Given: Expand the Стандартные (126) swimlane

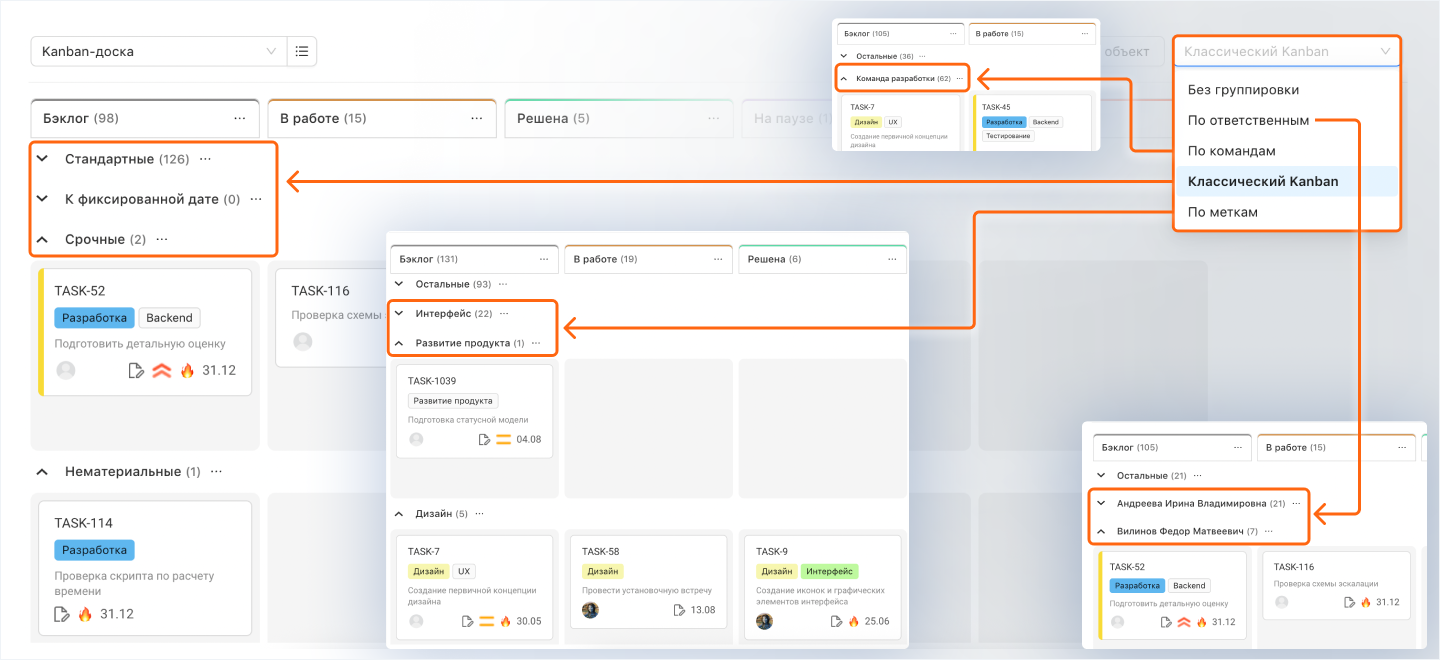Looking at the screenshot, I should (42, 159).
